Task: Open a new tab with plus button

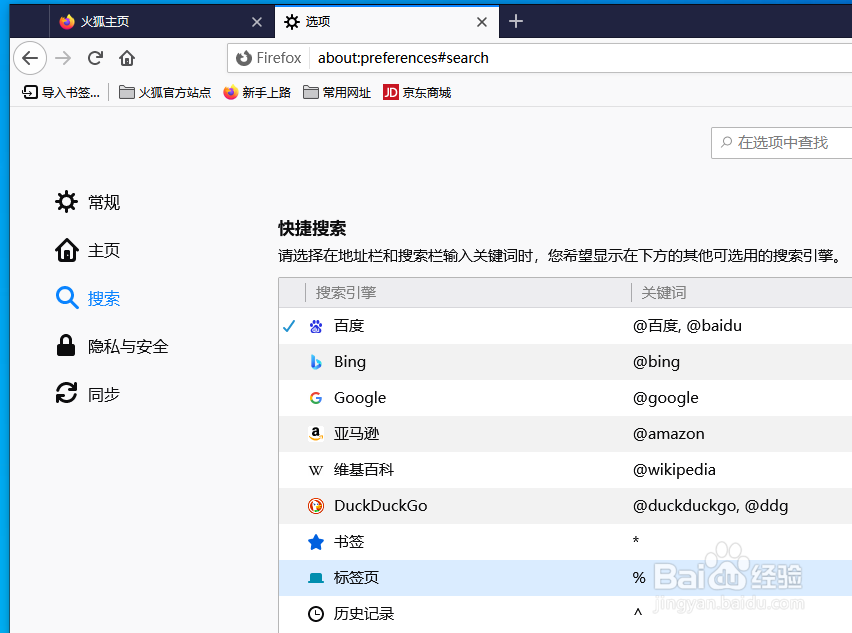Action: (516, 21)
